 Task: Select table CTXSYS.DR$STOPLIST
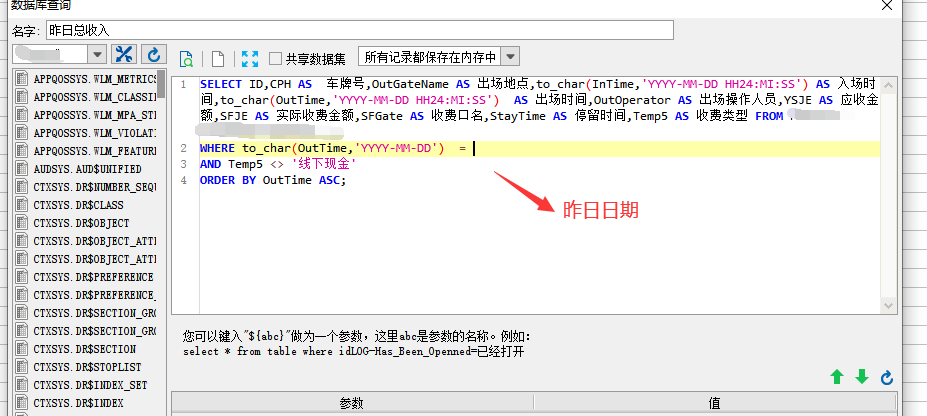point(87,367)
